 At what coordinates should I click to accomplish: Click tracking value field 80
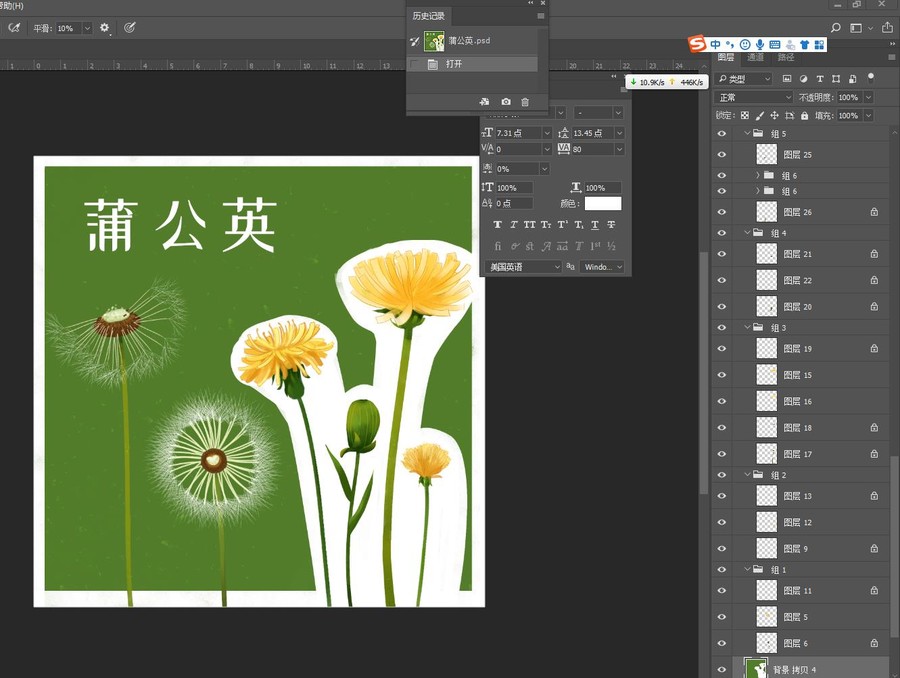592,149
